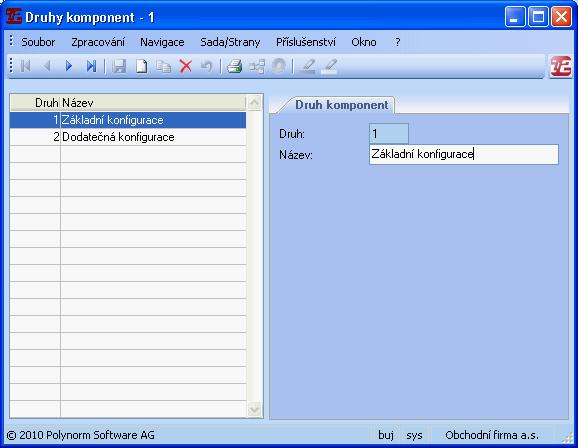Select the Dodatečná konfigurace row
Image resolution: width=578 pixels, height=448 pixels.
pos(128,137)
